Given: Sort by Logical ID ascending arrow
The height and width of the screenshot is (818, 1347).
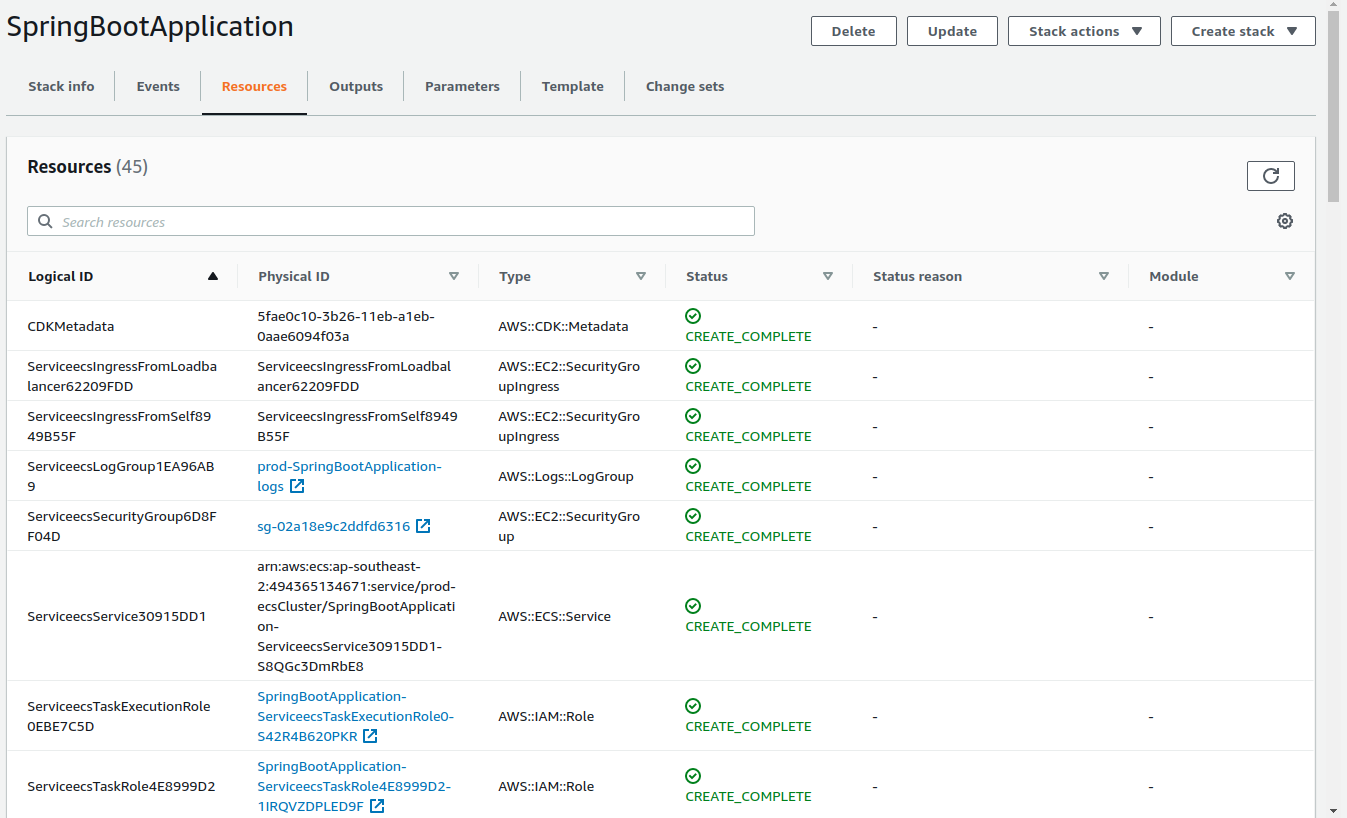Looking at the screenshot, I should [x=212, y=276].
